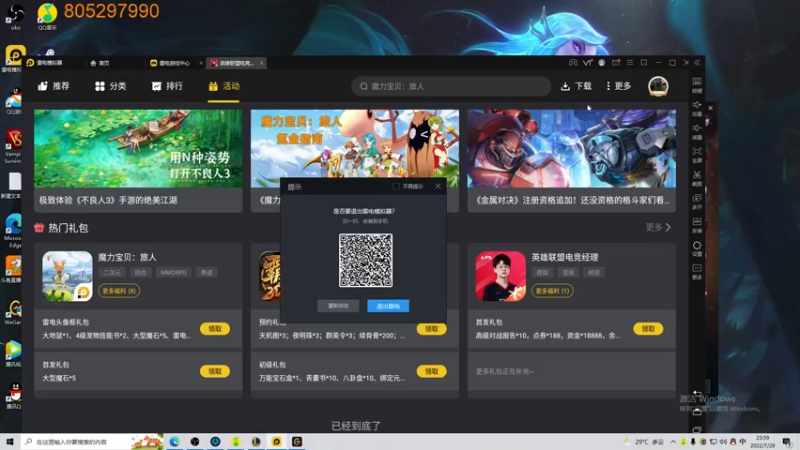Claim the 预约礼包 with 领取

click(432, 329)
